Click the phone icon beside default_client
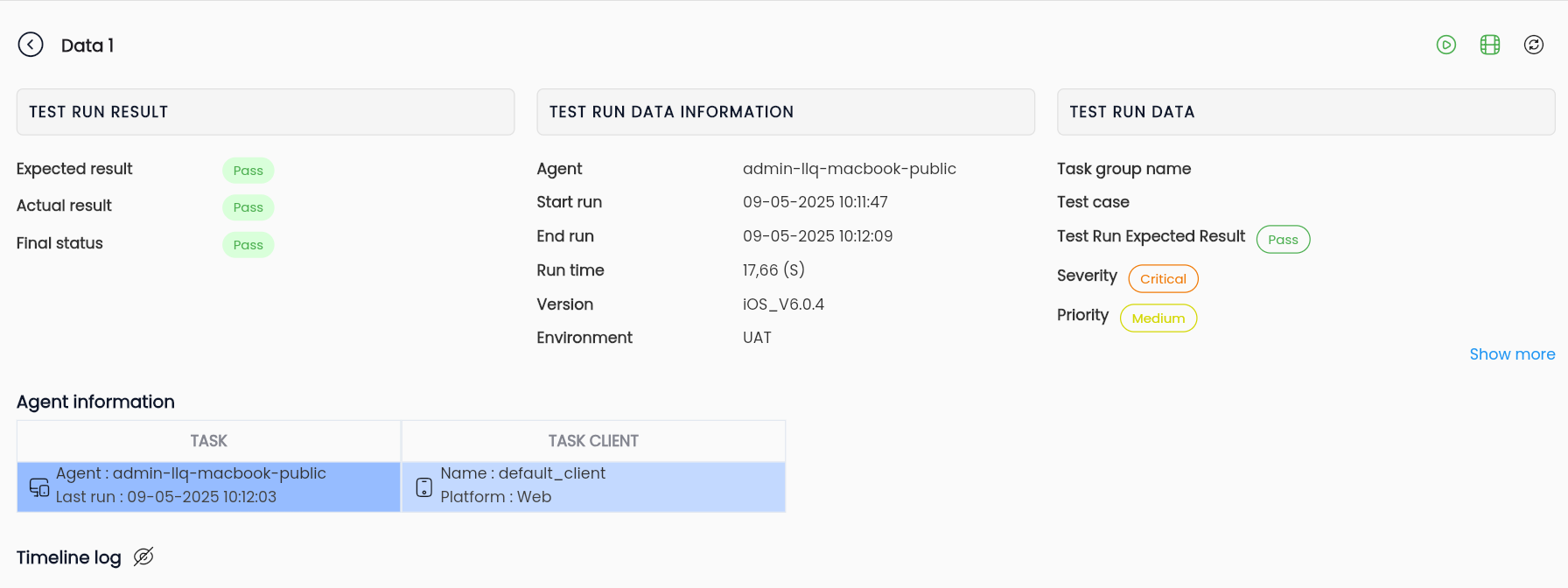The image size is (1568, 588). click(x=424, y=487)
